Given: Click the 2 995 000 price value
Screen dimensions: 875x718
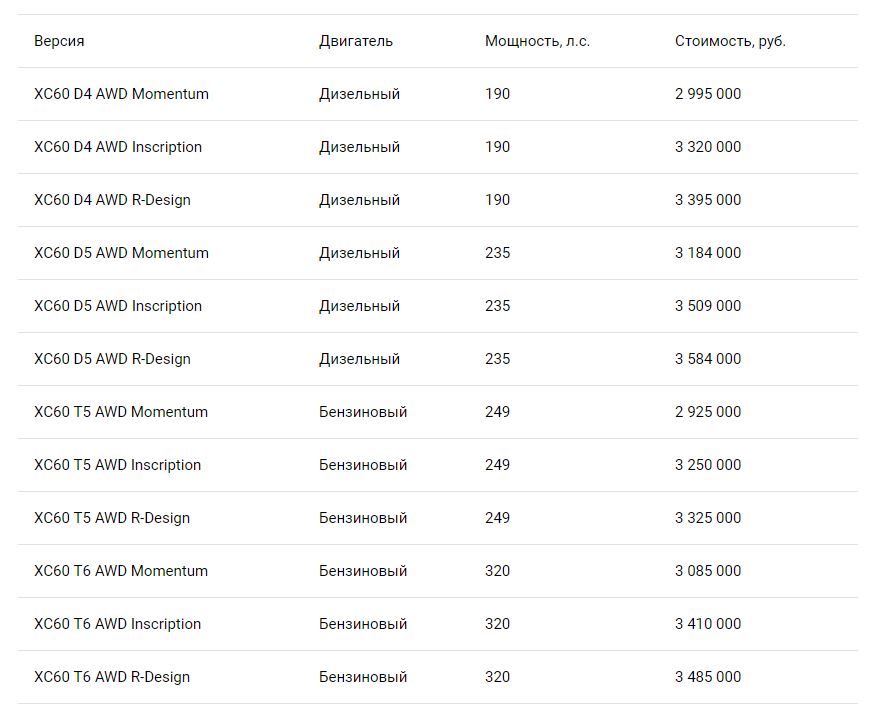Looking at the screenshot, I should pos(708,94).
